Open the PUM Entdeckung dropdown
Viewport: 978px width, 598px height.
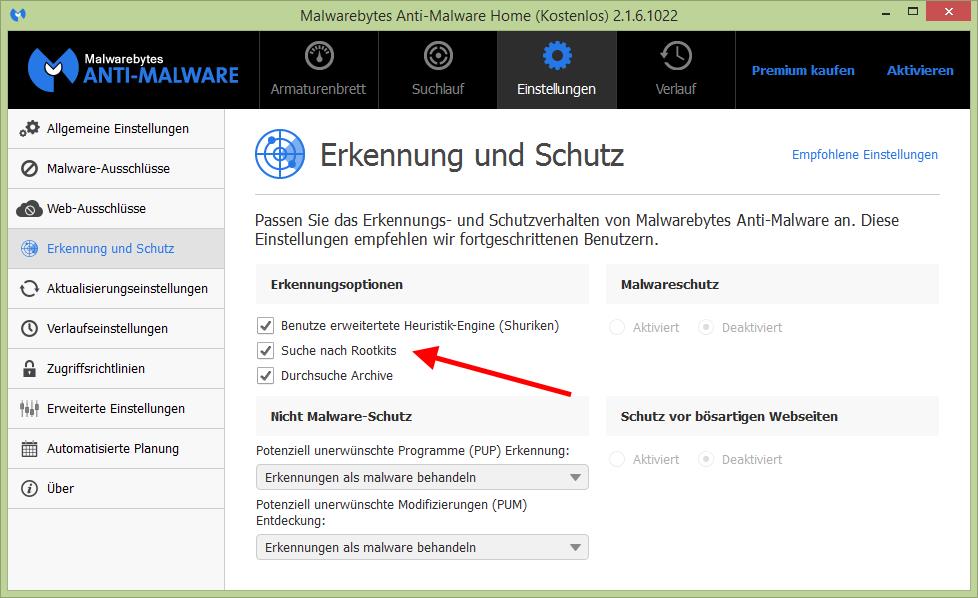422,547
